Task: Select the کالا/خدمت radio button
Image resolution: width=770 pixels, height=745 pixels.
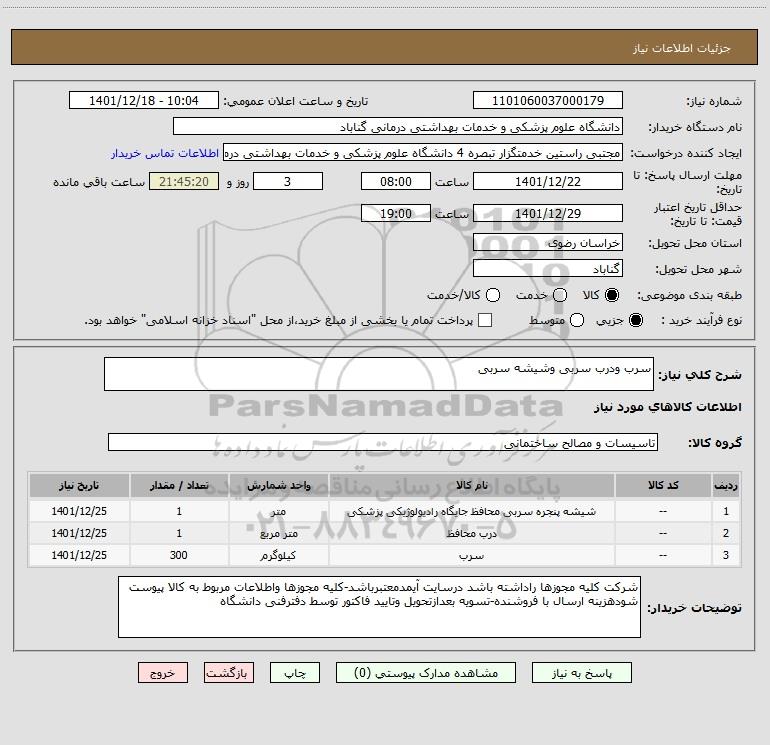Action: pos(493,295)
